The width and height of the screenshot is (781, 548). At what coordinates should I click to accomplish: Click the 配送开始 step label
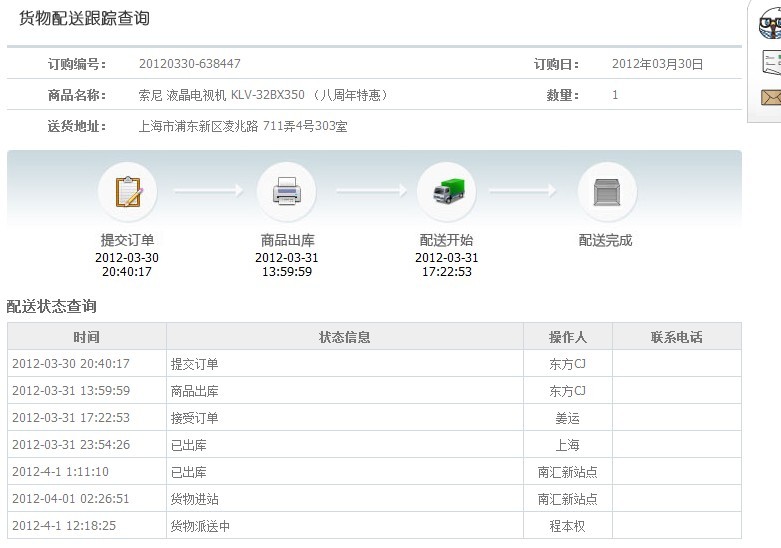446,240
